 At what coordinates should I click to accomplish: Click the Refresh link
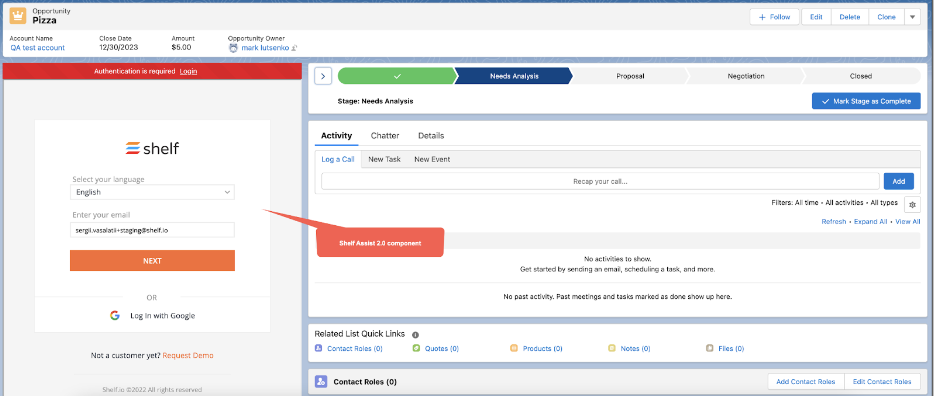pyautogui.click(x=833, y=222)
